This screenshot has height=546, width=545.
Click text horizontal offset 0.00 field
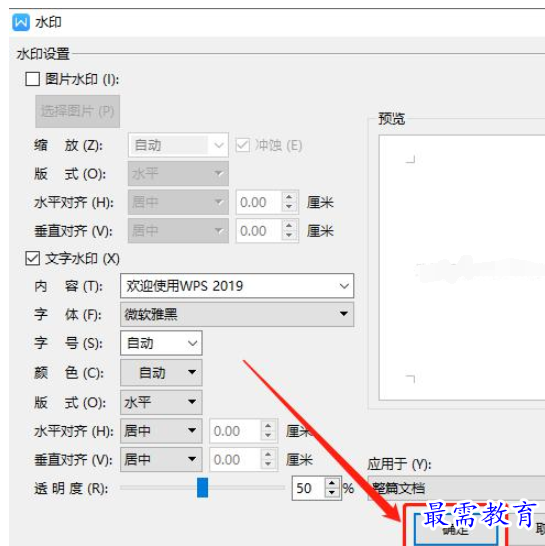235,431
